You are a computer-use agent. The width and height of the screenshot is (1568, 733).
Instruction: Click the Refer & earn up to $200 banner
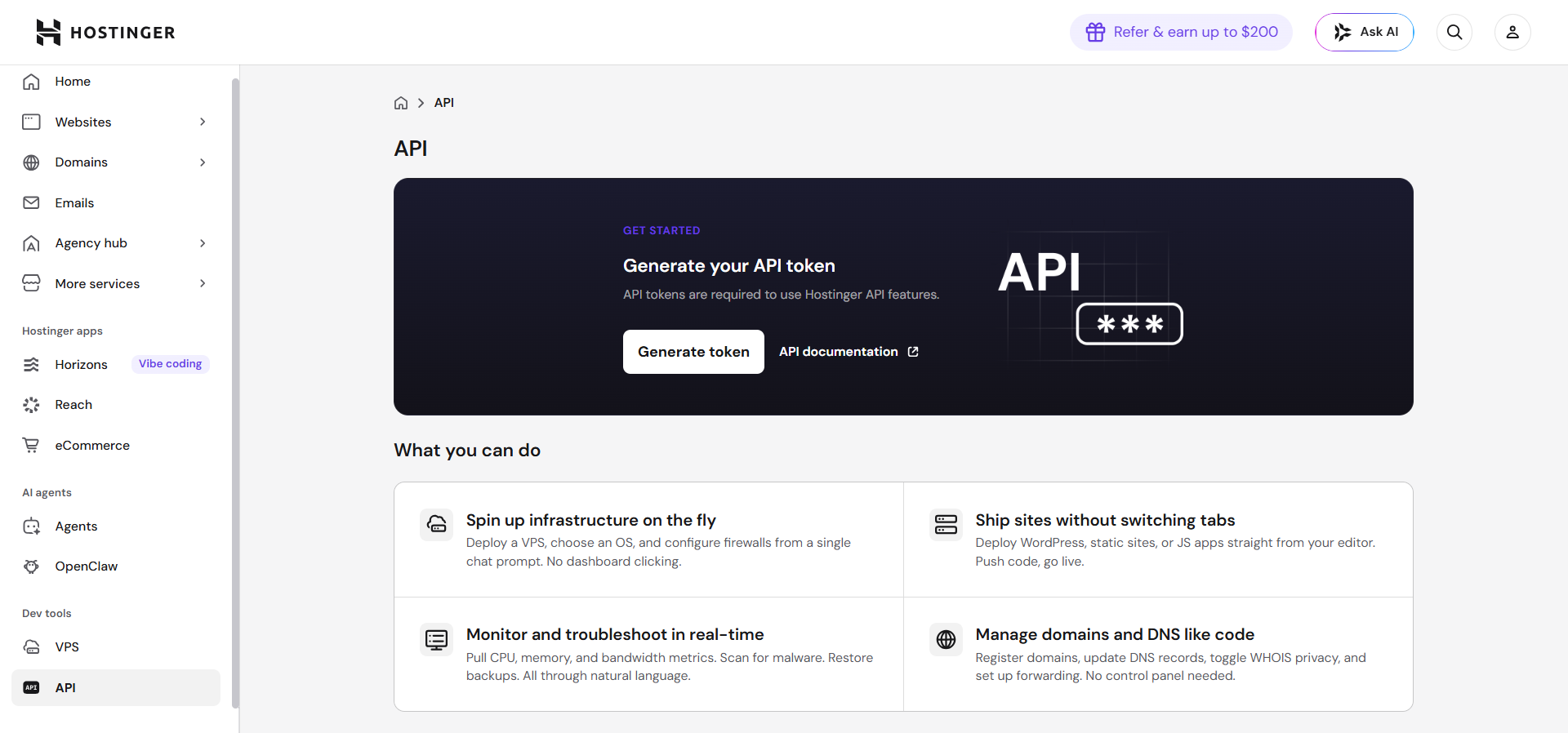pyautogui.click(x=1181, y=32)
